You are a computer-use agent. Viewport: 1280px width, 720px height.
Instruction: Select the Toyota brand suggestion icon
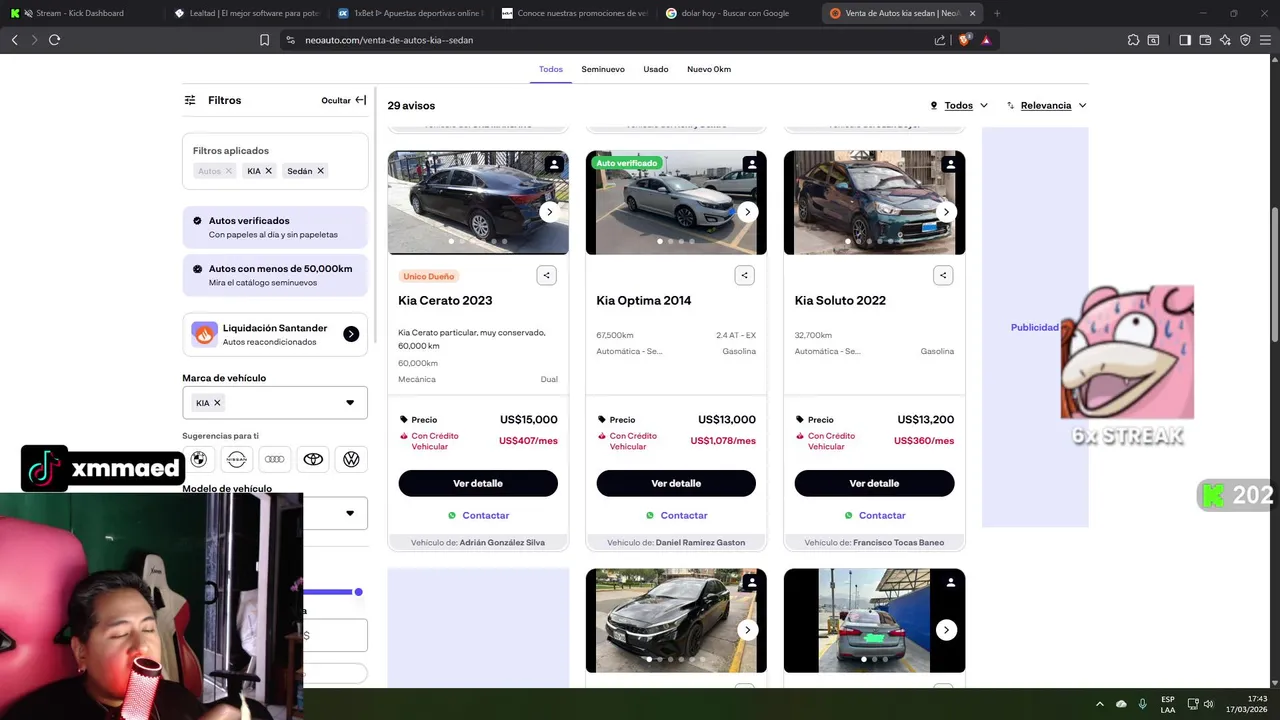click(313, 459)
